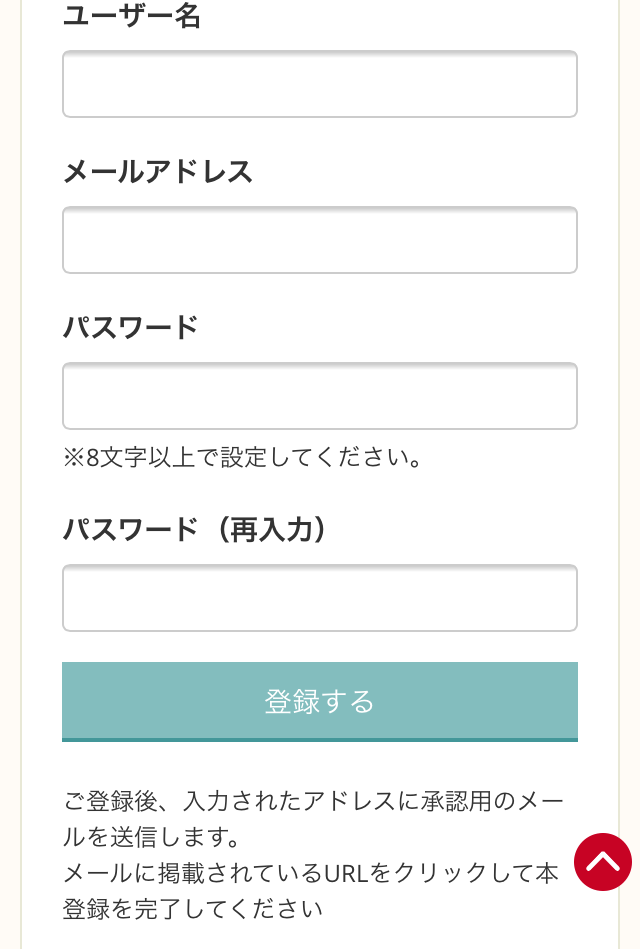Focus the ユーザー名 text field
Screen dimensions: 640x949
tap(320, 84)
